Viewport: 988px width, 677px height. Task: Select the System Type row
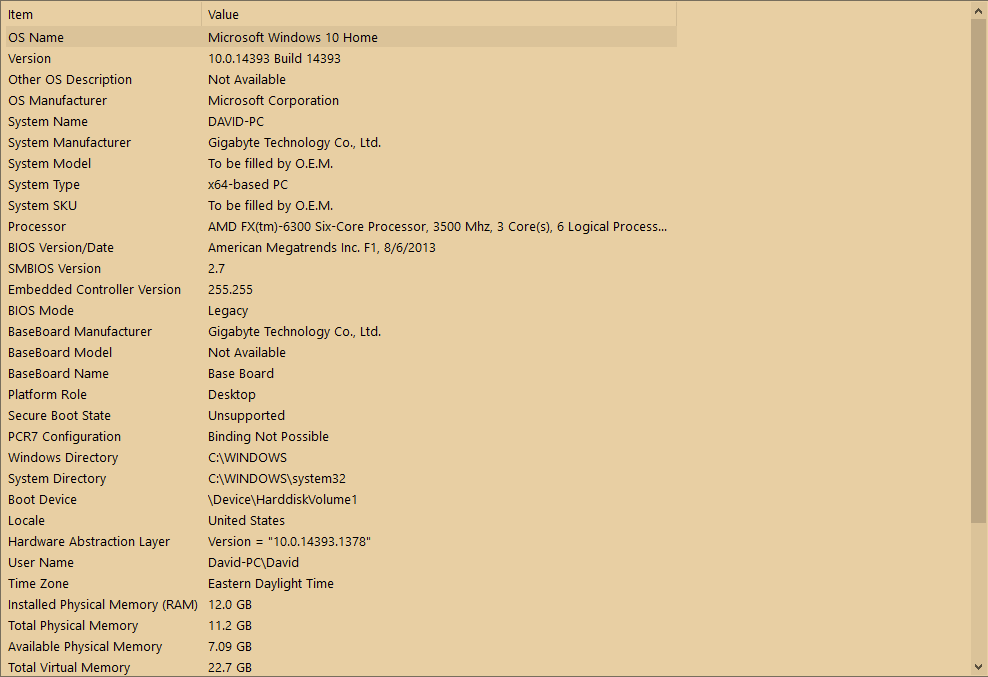point(341,185)
